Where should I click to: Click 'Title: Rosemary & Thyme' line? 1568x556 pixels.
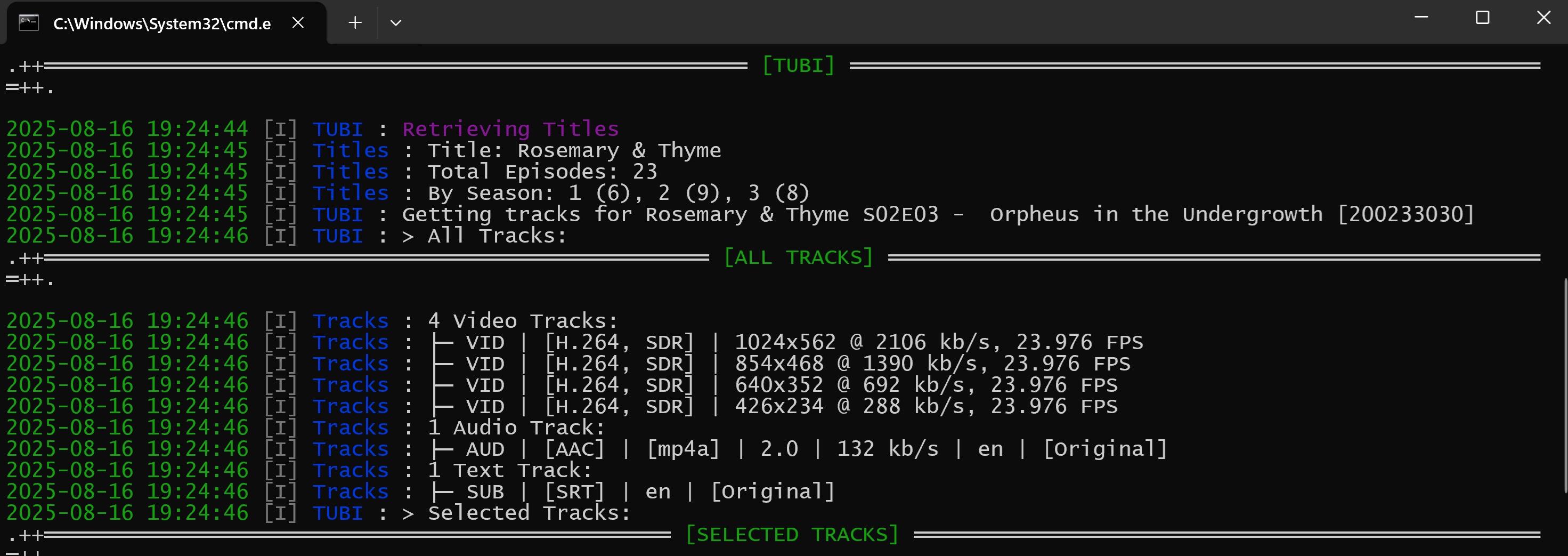(574, 150)
